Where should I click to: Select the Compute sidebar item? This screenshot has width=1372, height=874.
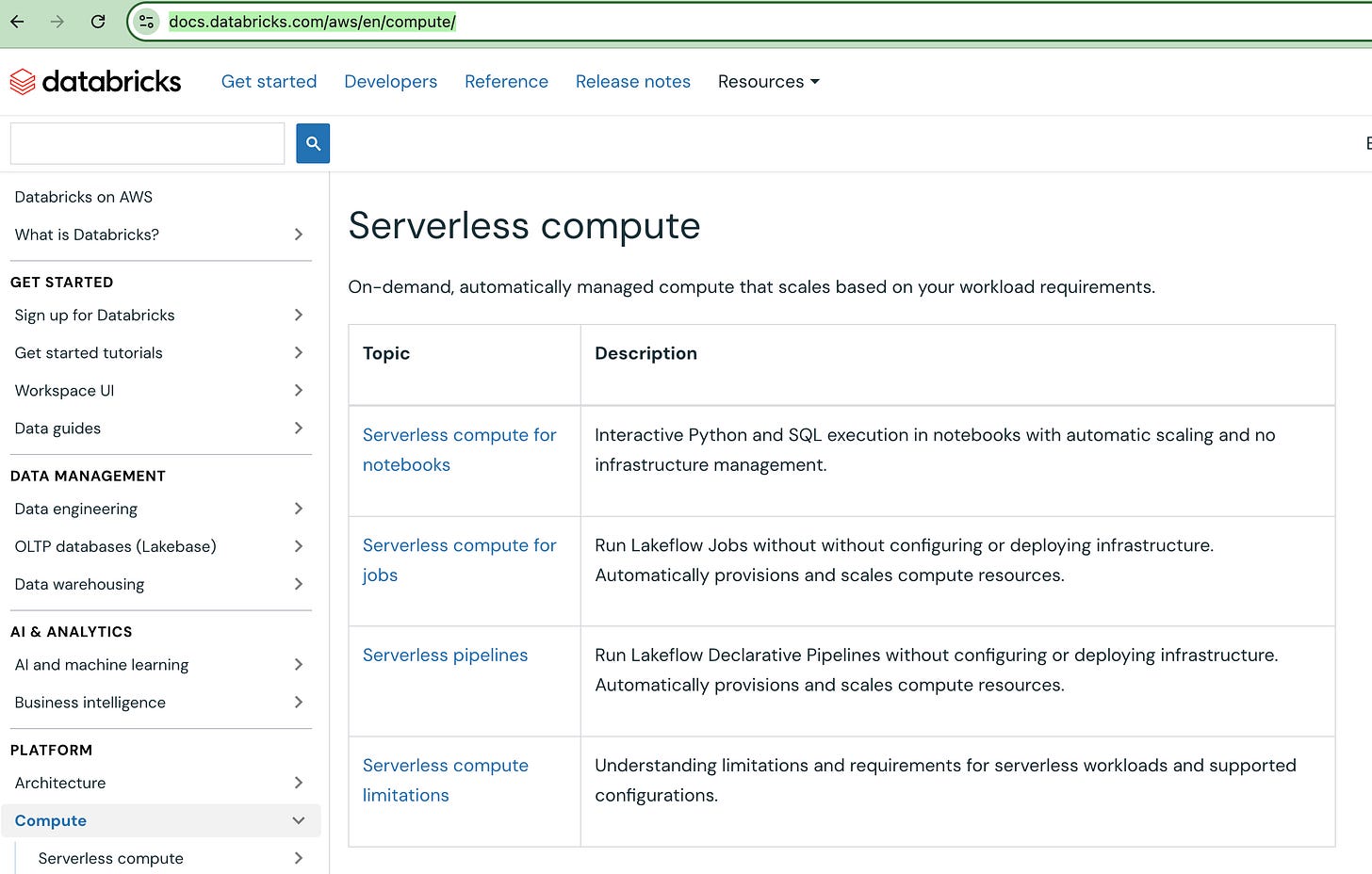pyautogui.click(x=51, y=820)
